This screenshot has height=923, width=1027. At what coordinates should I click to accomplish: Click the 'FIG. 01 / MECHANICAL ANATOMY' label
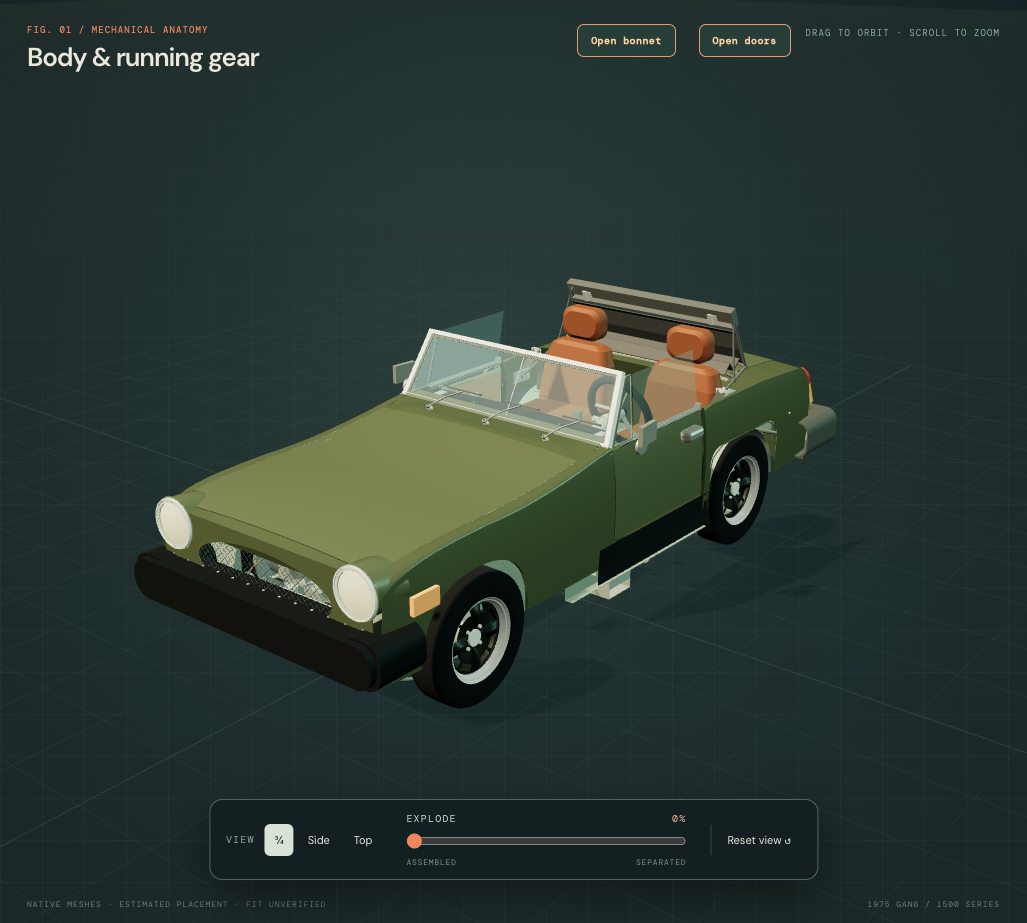click(x=117, y=29)
